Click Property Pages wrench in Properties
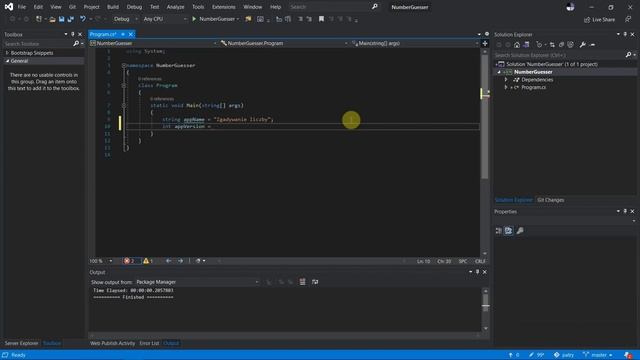Viewport: 640px width, 360px height. [x=520, y=231]
